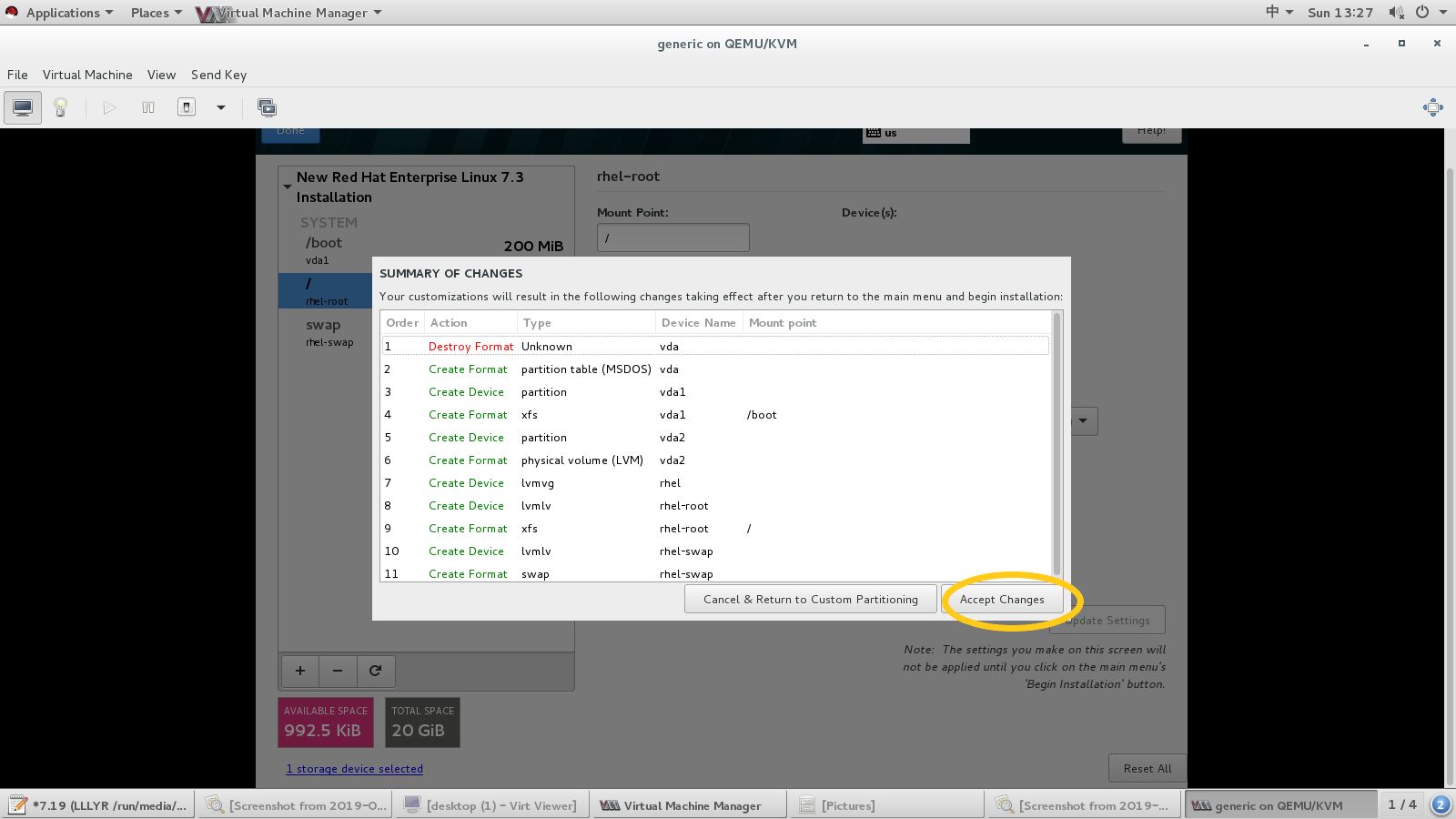Open Virtual Machine Manager app menu

(289, 13)
